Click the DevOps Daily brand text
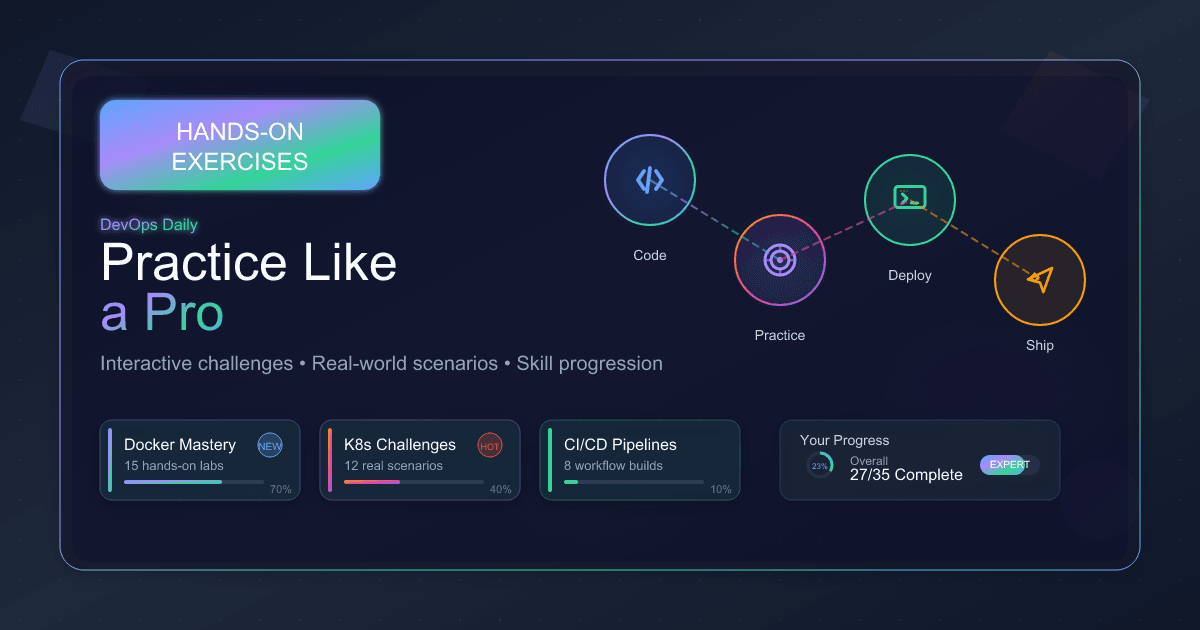Viewport: 1200px width, 630px height. click(149, 225)
